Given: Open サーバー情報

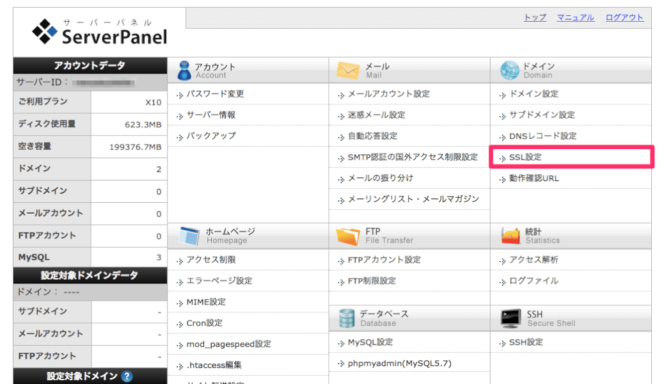Looking at the screenshot, I should [211, 115].
